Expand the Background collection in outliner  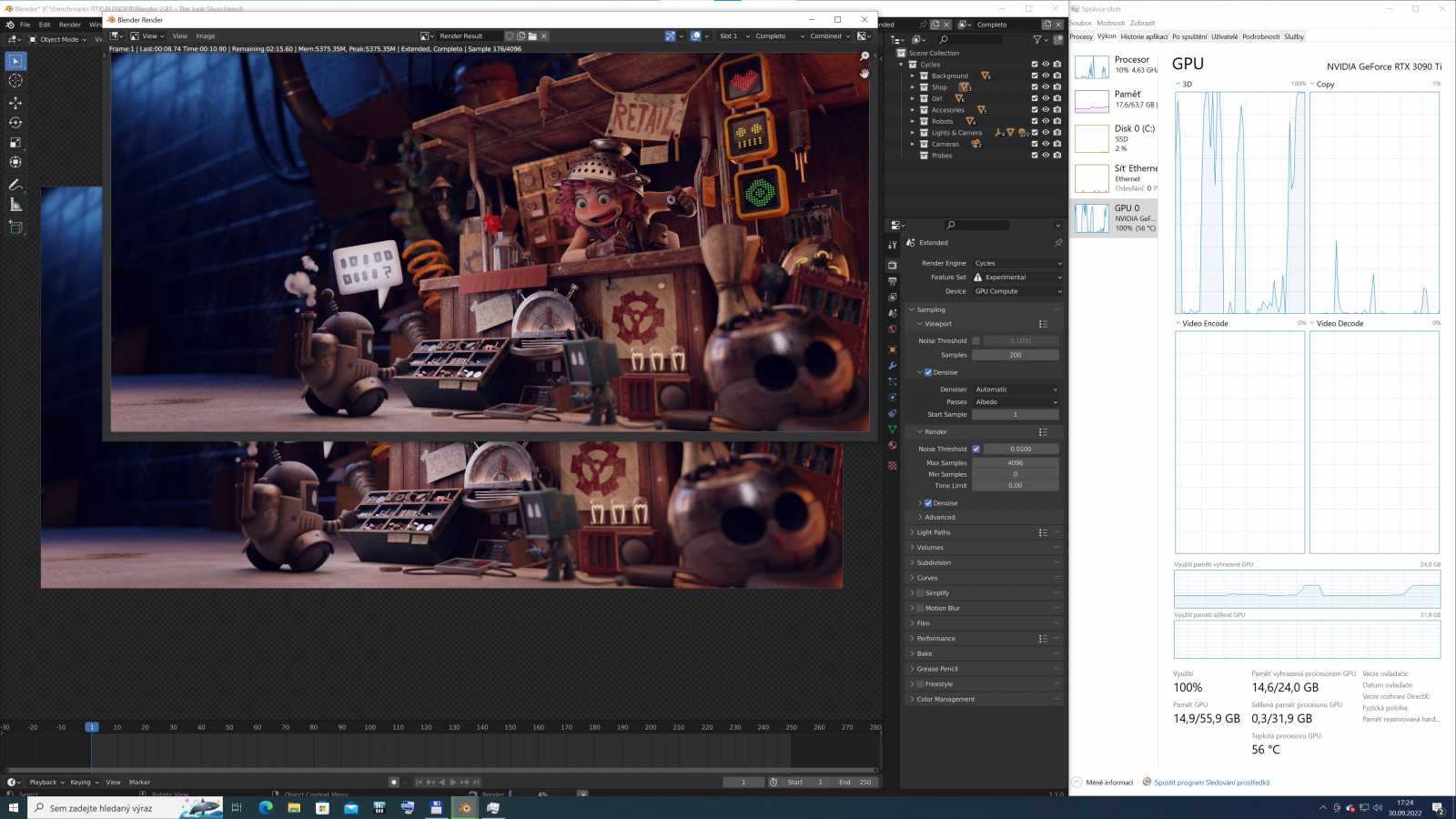coord(913,76)
